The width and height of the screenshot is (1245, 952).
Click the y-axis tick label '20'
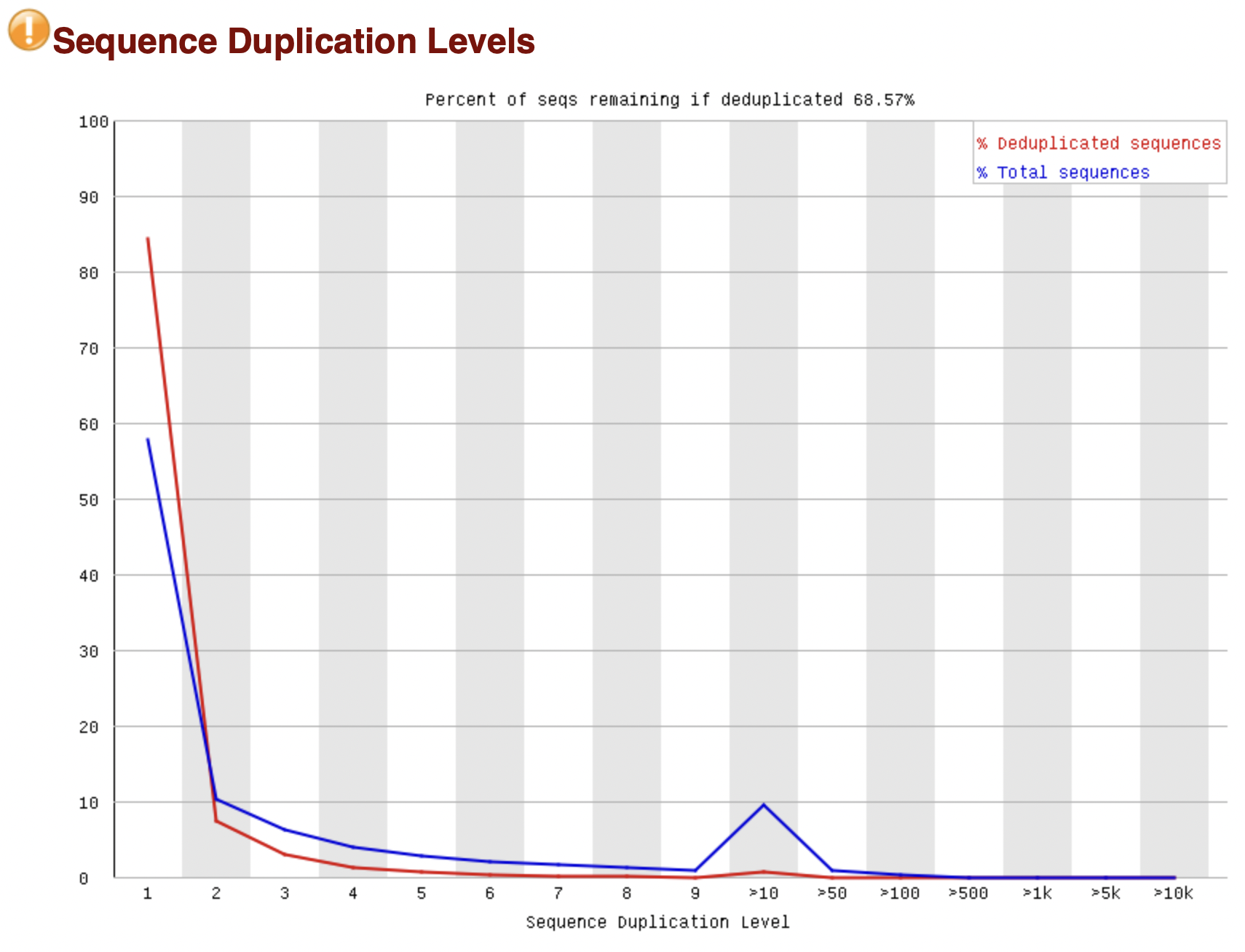tap(89, 727)
